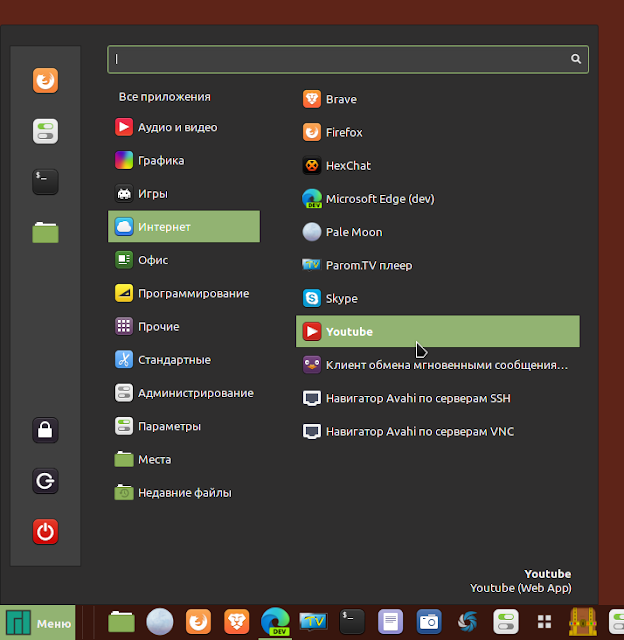Select the Игры category
This screenshot has height=640, width=624.
tap(184, 193)
